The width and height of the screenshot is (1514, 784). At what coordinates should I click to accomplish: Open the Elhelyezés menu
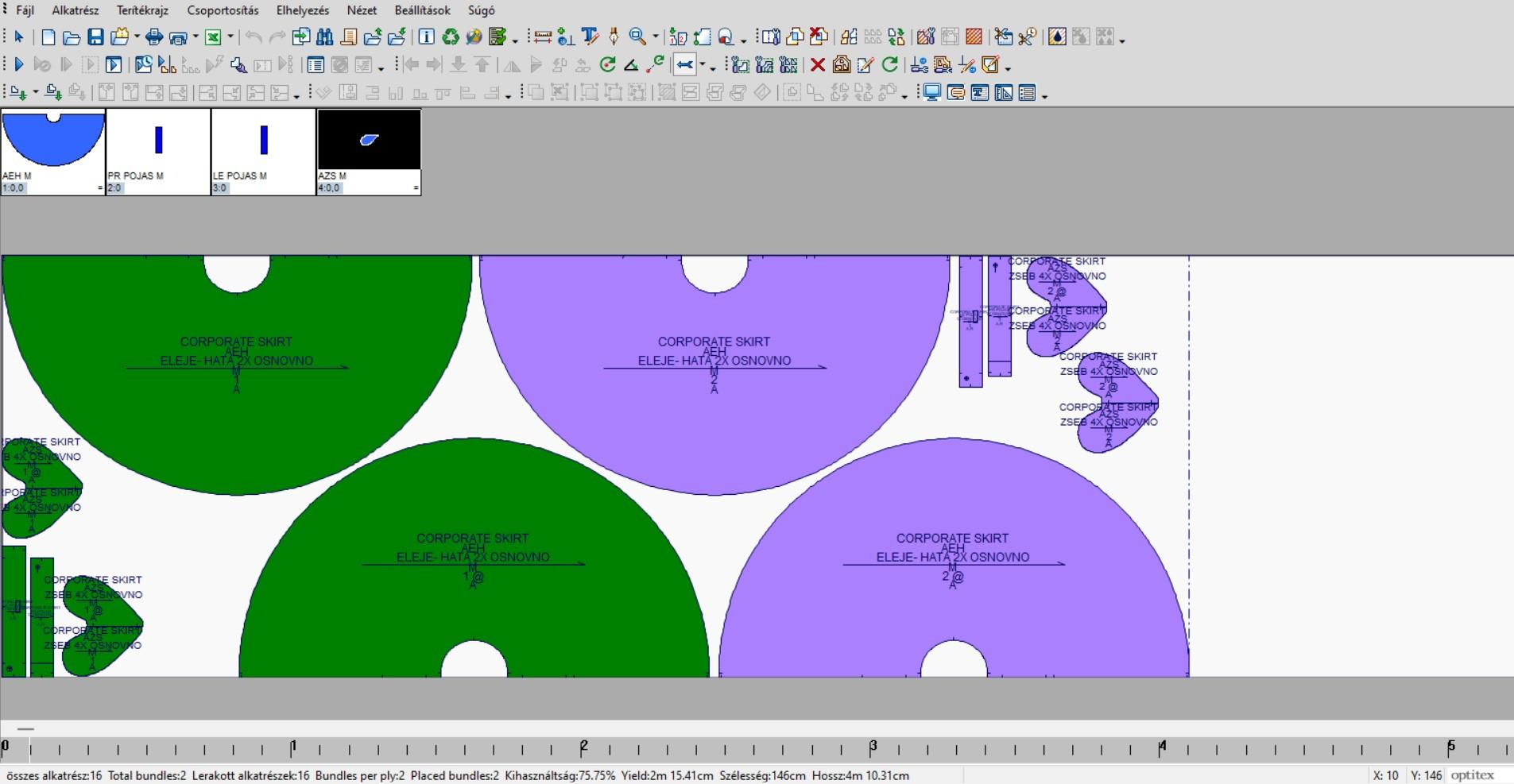[x=303, y=10]
